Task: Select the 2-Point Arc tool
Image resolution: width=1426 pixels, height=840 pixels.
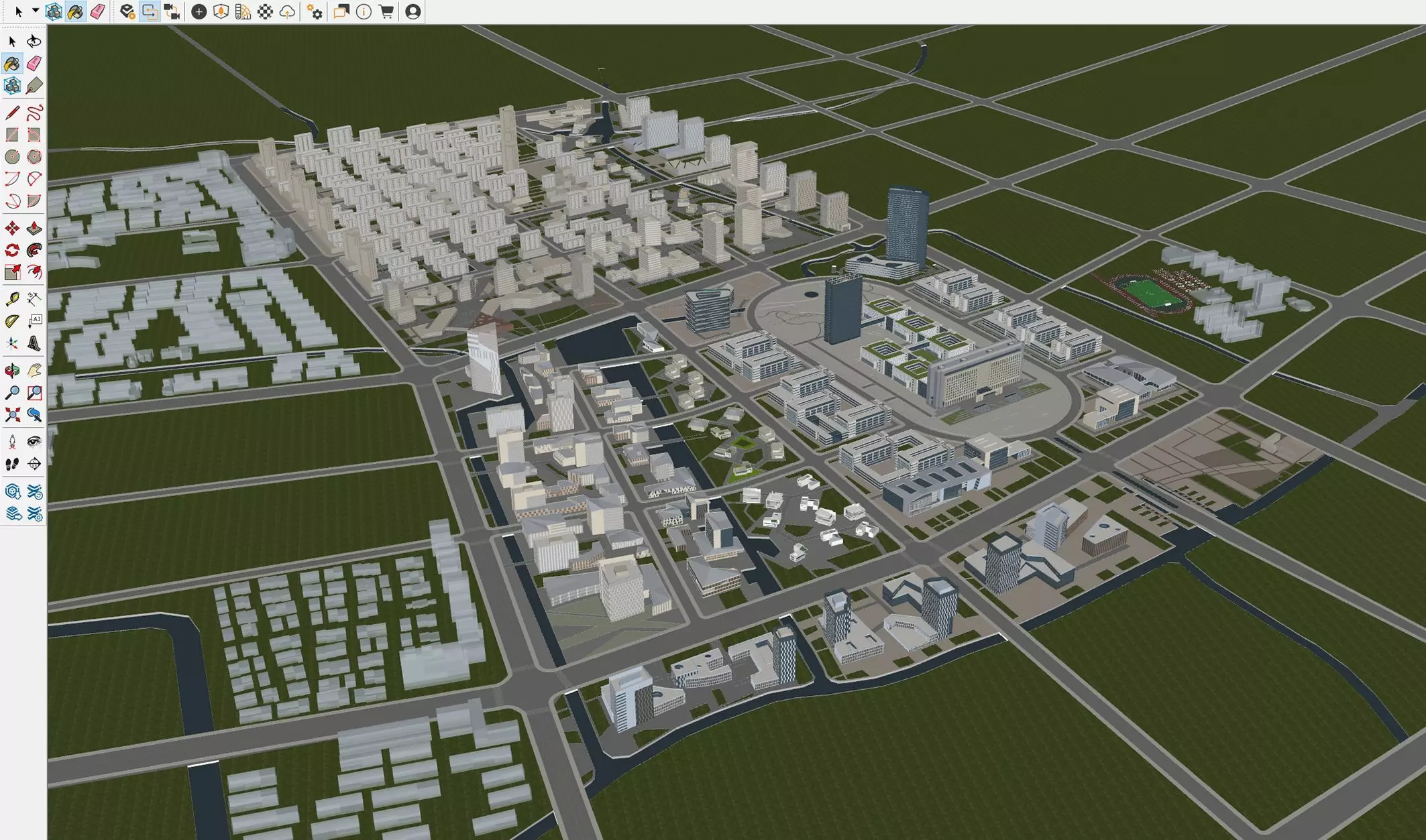Action: [x=34, y=179]
